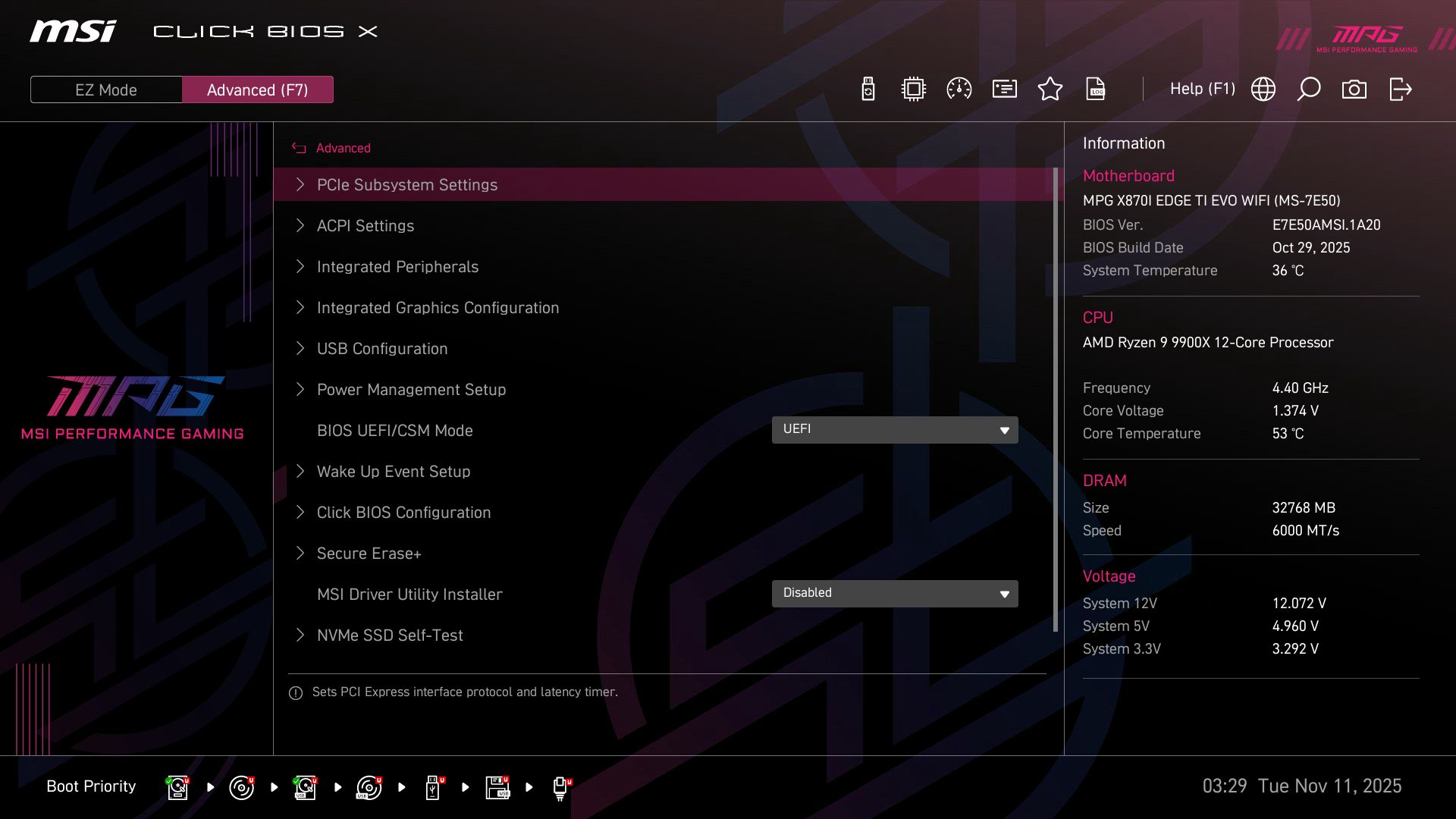Open the BIOS UEFI/CSM Mode dropdown
This screenshot has height=819, width=1456.
click(x=895, y=429)
